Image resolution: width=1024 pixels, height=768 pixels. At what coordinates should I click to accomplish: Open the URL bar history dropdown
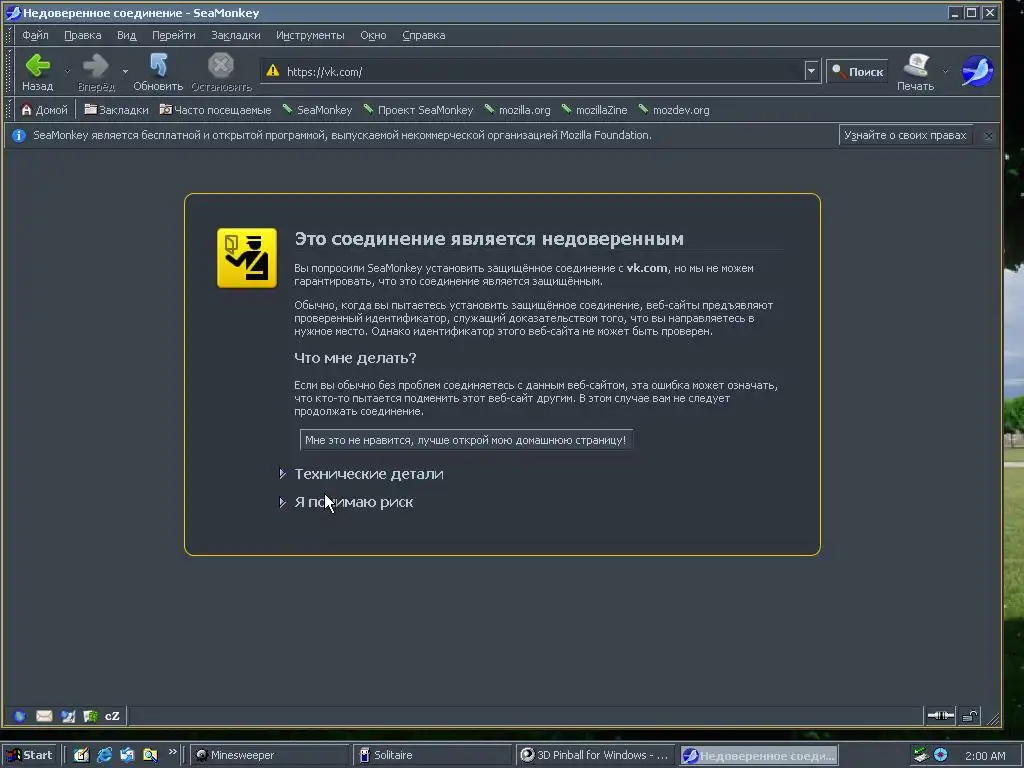point(811,71)
